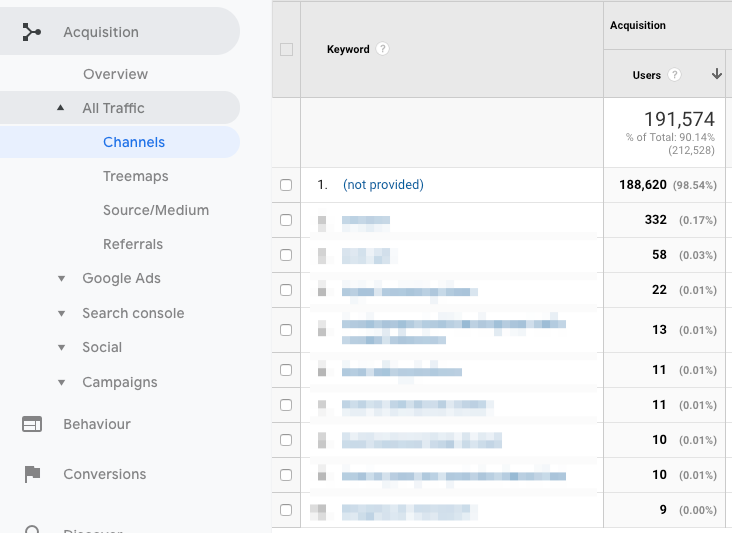This screenshot has width=732, height=533.
Task: Click the Conversions flag icon
Action: [32, 474]
